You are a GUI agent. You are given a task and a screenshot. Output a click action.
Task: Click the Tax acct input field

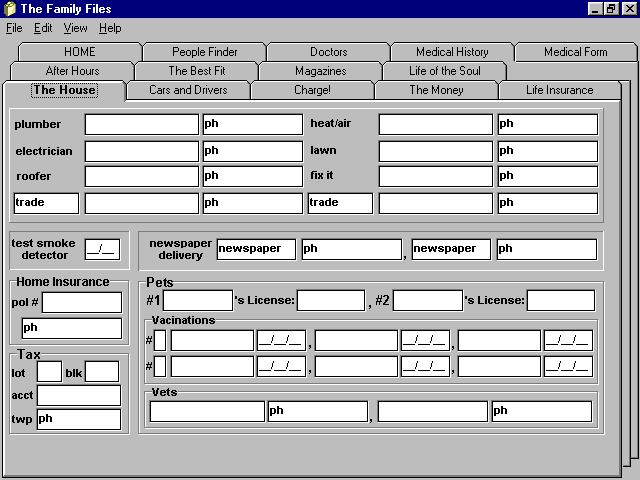(x=78, y=395)
